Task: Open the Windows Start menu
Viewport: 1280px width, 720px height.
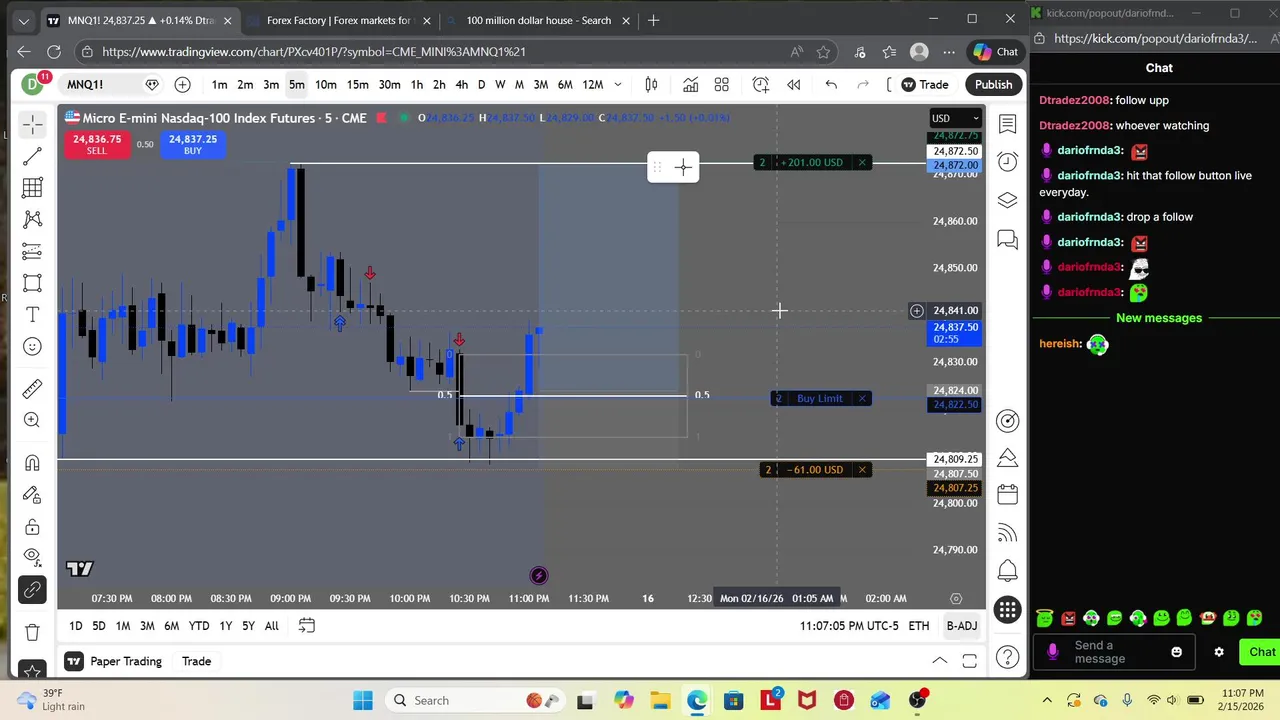Action: [362, 700]
